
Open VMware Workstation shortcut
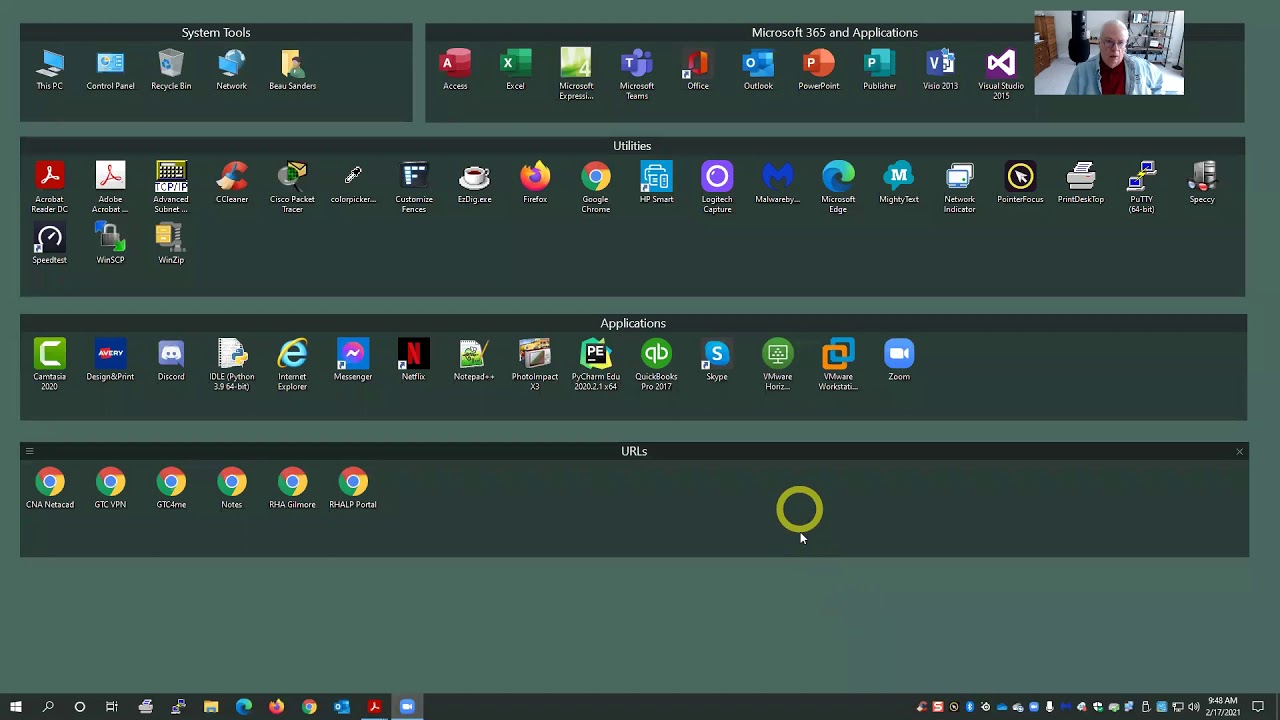pos(838,364)
